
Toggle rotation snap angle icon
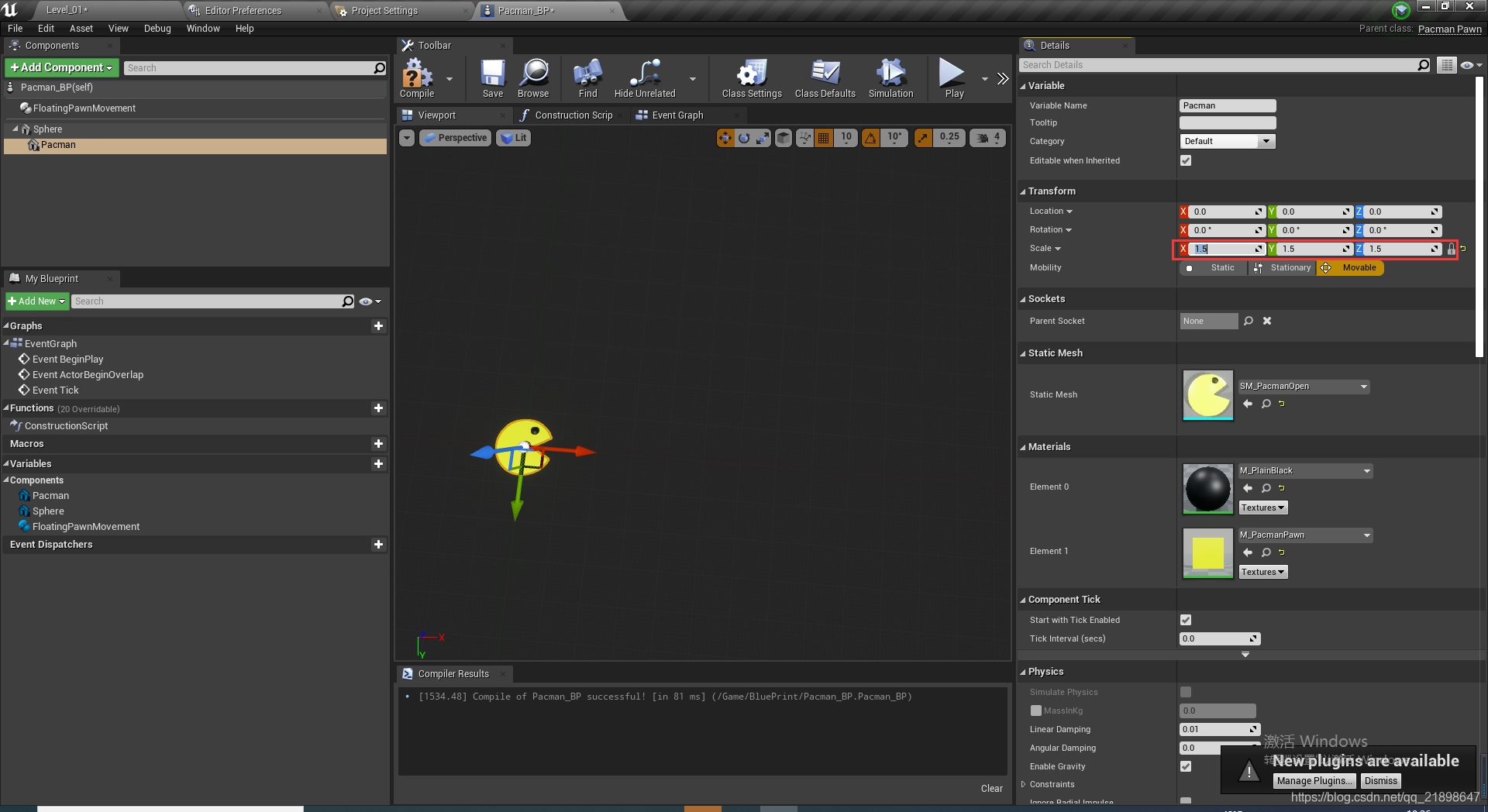coord(871,138)
